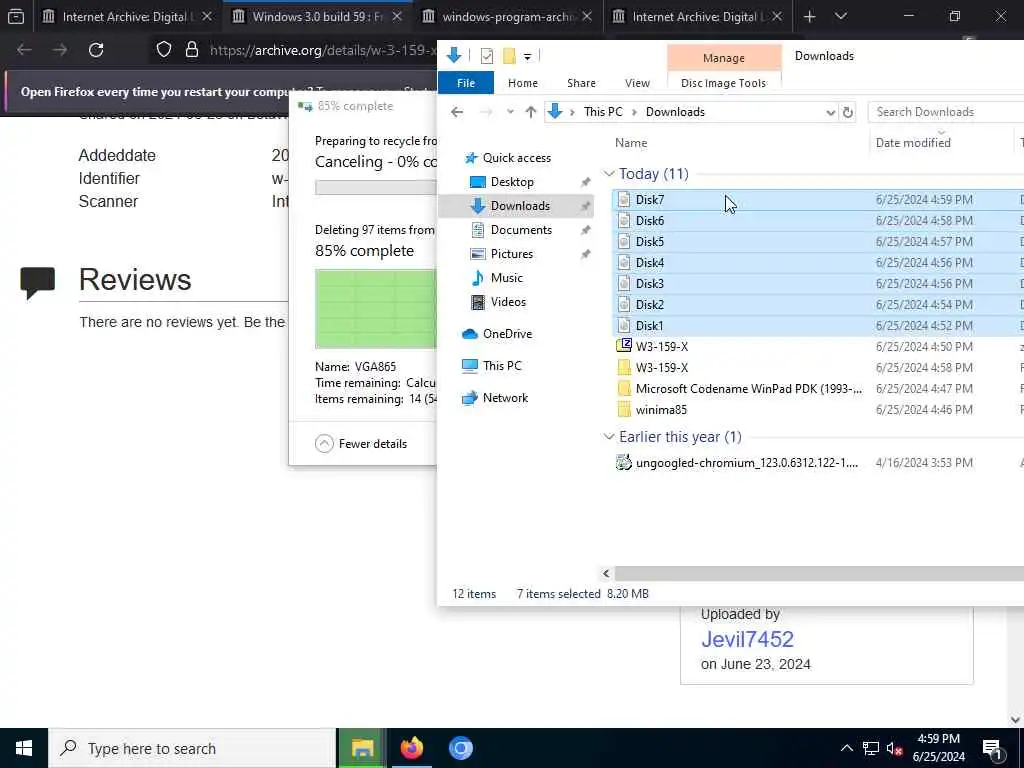This screenshot has height=768, width=1024.
Task: Open the Home ribbon tab
Action: coord(522,83)
